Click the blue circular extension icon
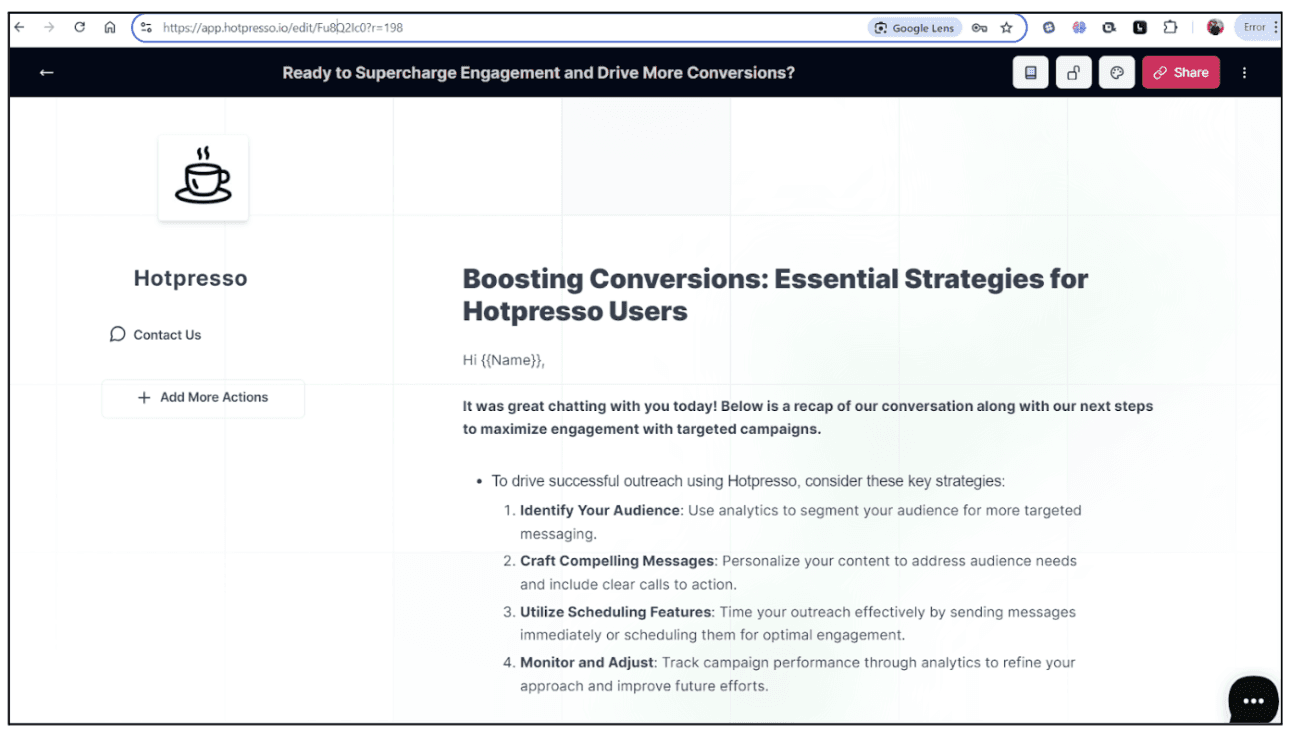Screen dimensions: 1290x733 click(1049, 28)
